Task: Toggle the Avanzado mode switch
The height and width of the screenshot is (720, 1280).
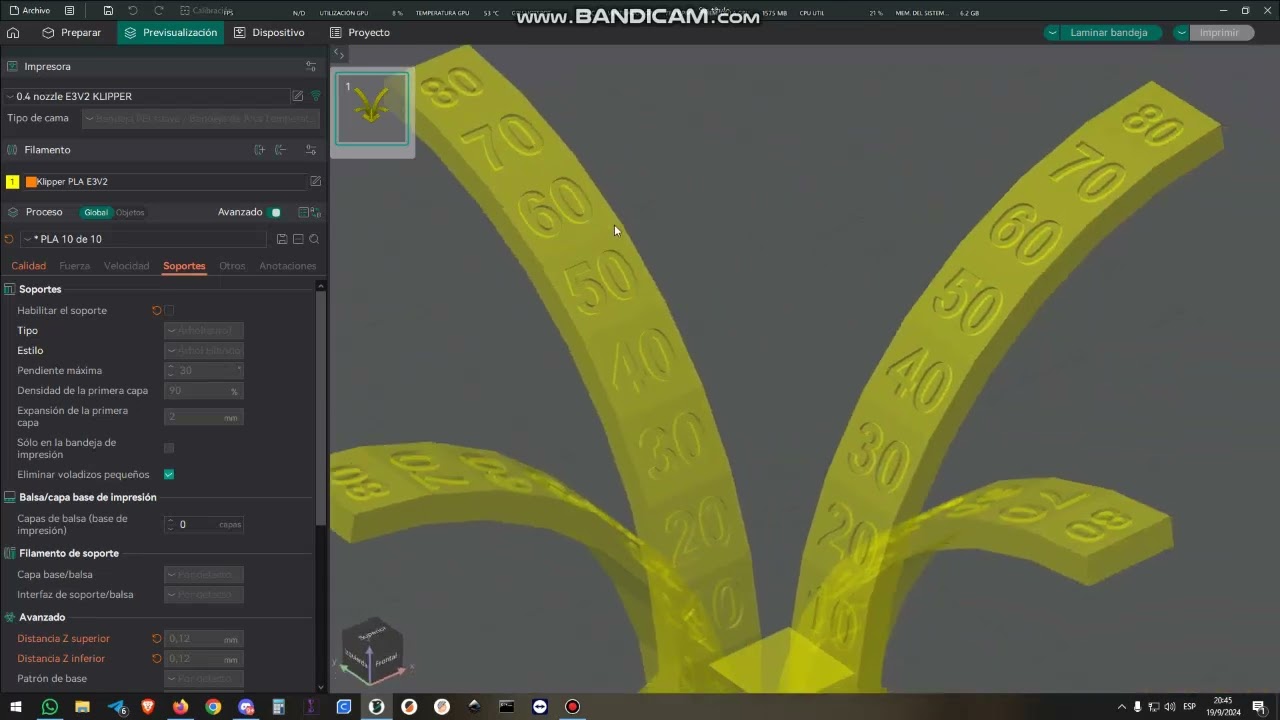Action: coord(275,212)
